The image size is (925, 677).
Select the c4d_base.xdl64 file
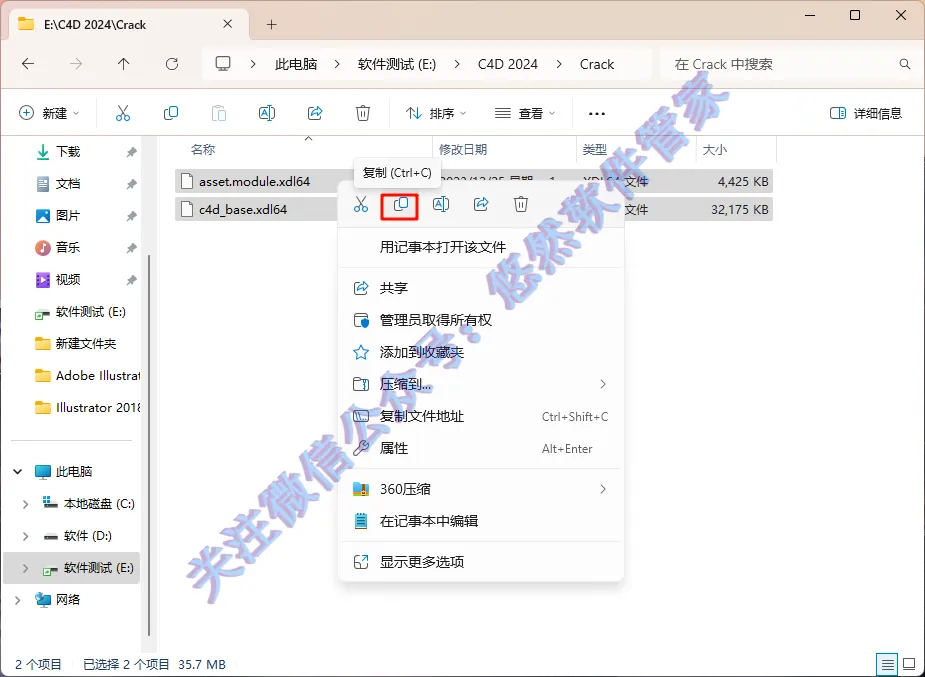click(x=243, y=209)
